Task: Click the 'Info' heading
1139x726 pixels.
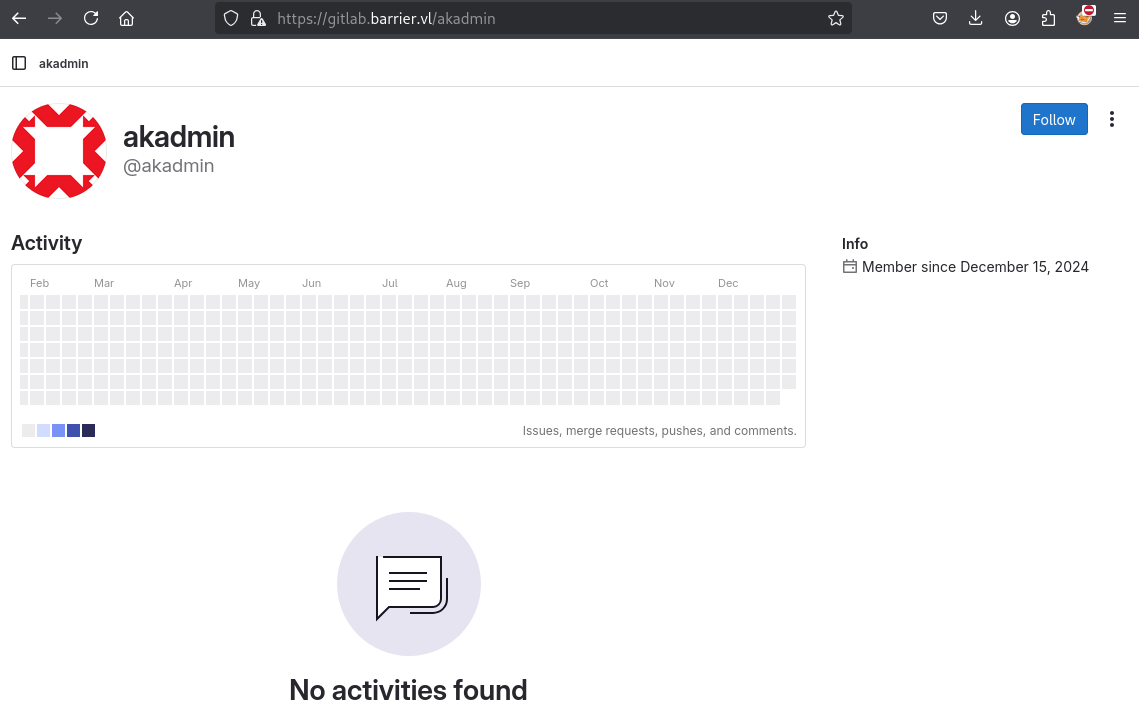Action: 855,243
